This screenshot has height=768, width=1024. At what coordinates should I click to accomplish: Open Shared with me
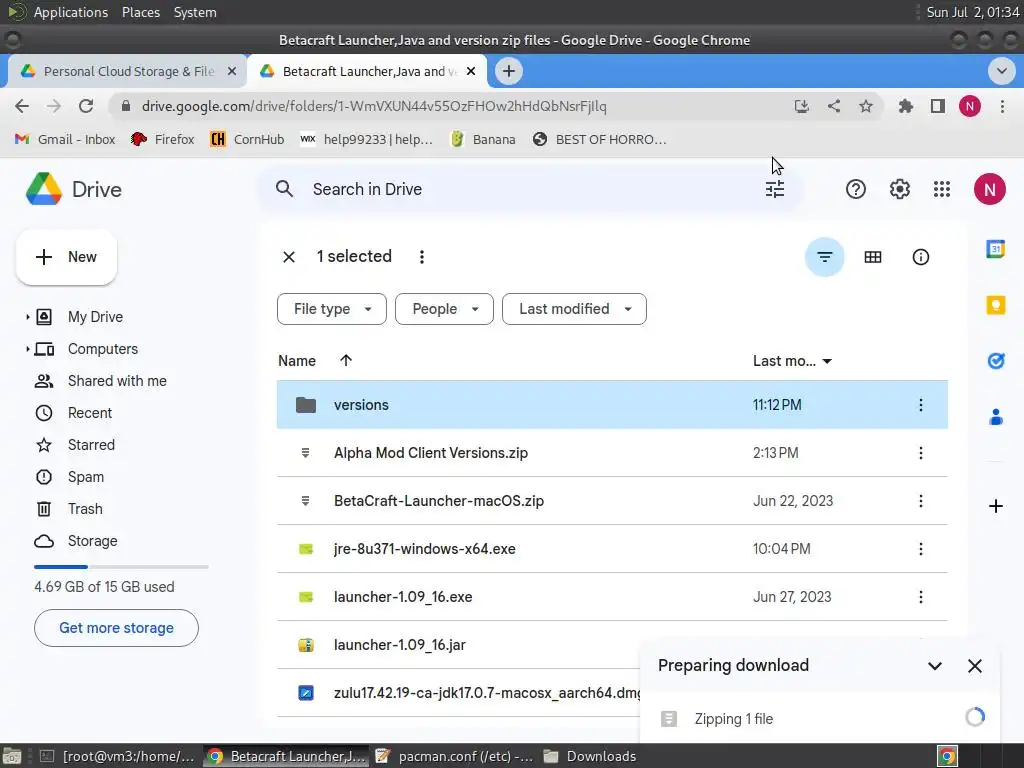117,381
